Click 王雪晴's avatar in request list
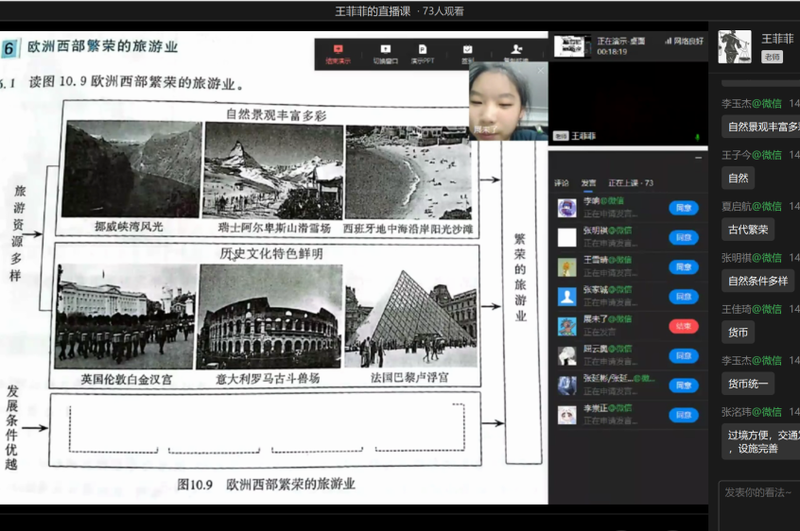800x531 pixels. pos(567,267)
